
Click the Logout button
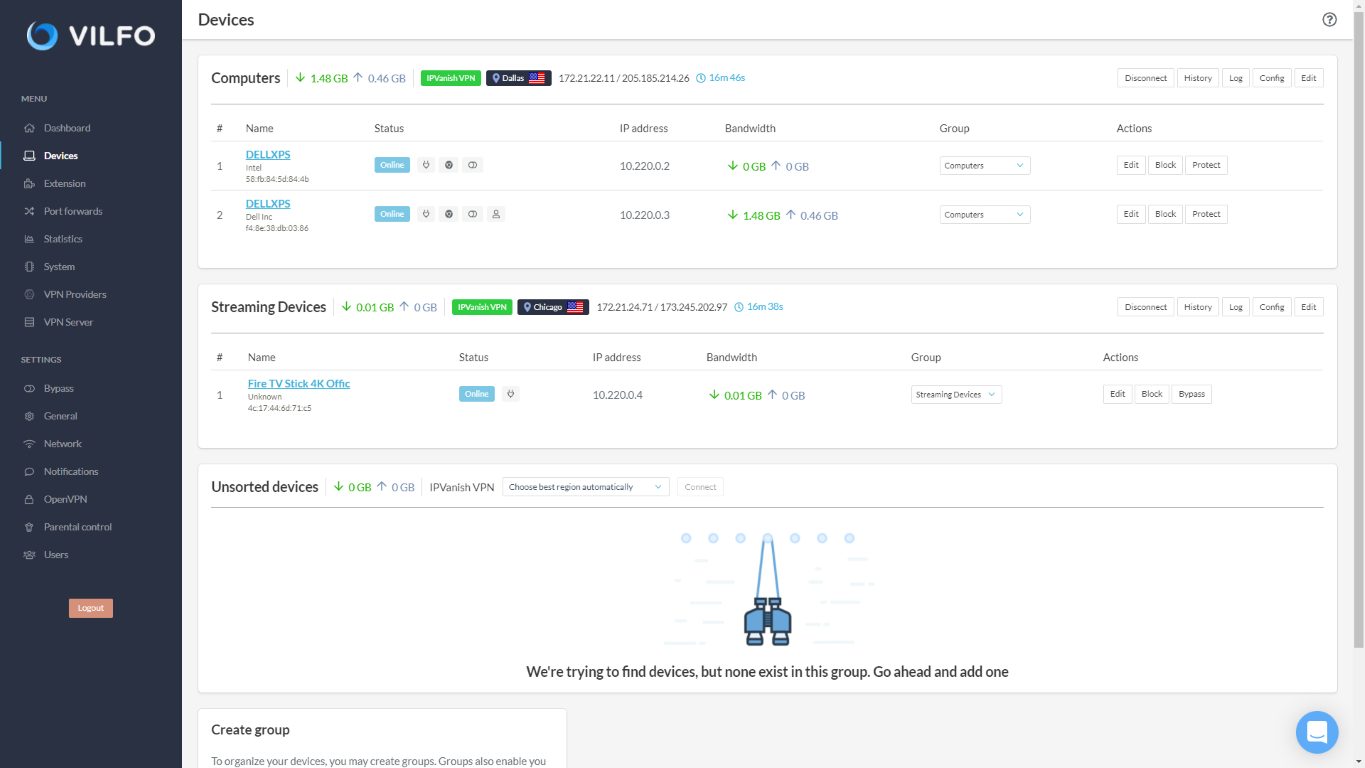91,608
